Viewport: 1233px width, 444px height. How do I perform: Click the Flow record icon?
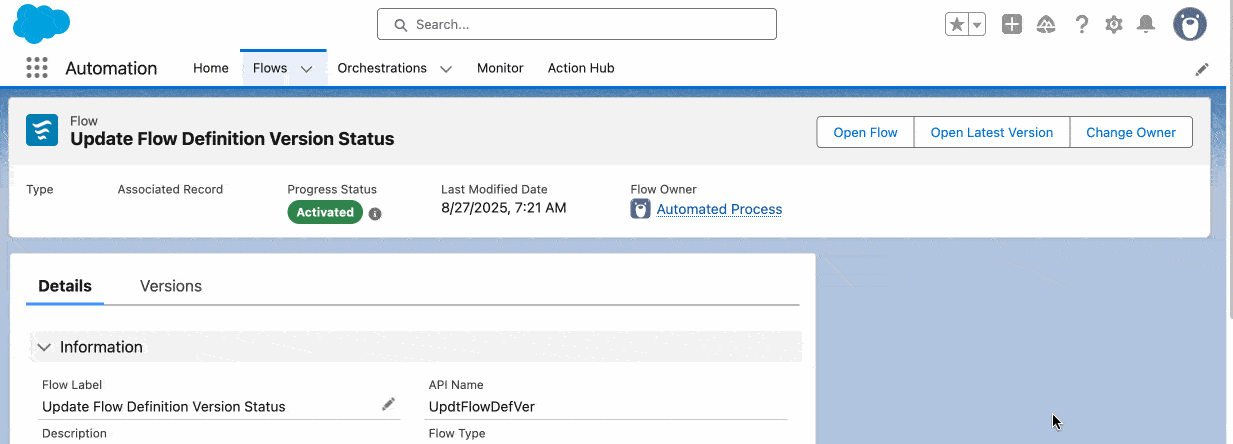pyautogui.click(x=42, y=130)
